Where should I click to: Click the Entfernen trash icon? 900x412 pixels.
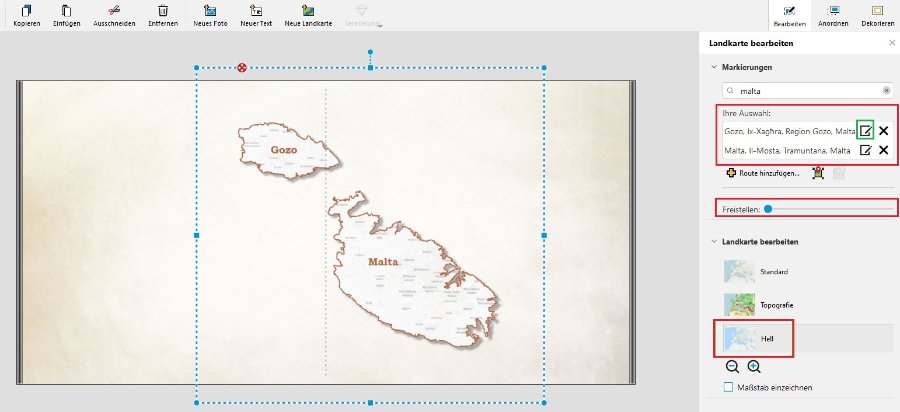(x=164, y=10)
